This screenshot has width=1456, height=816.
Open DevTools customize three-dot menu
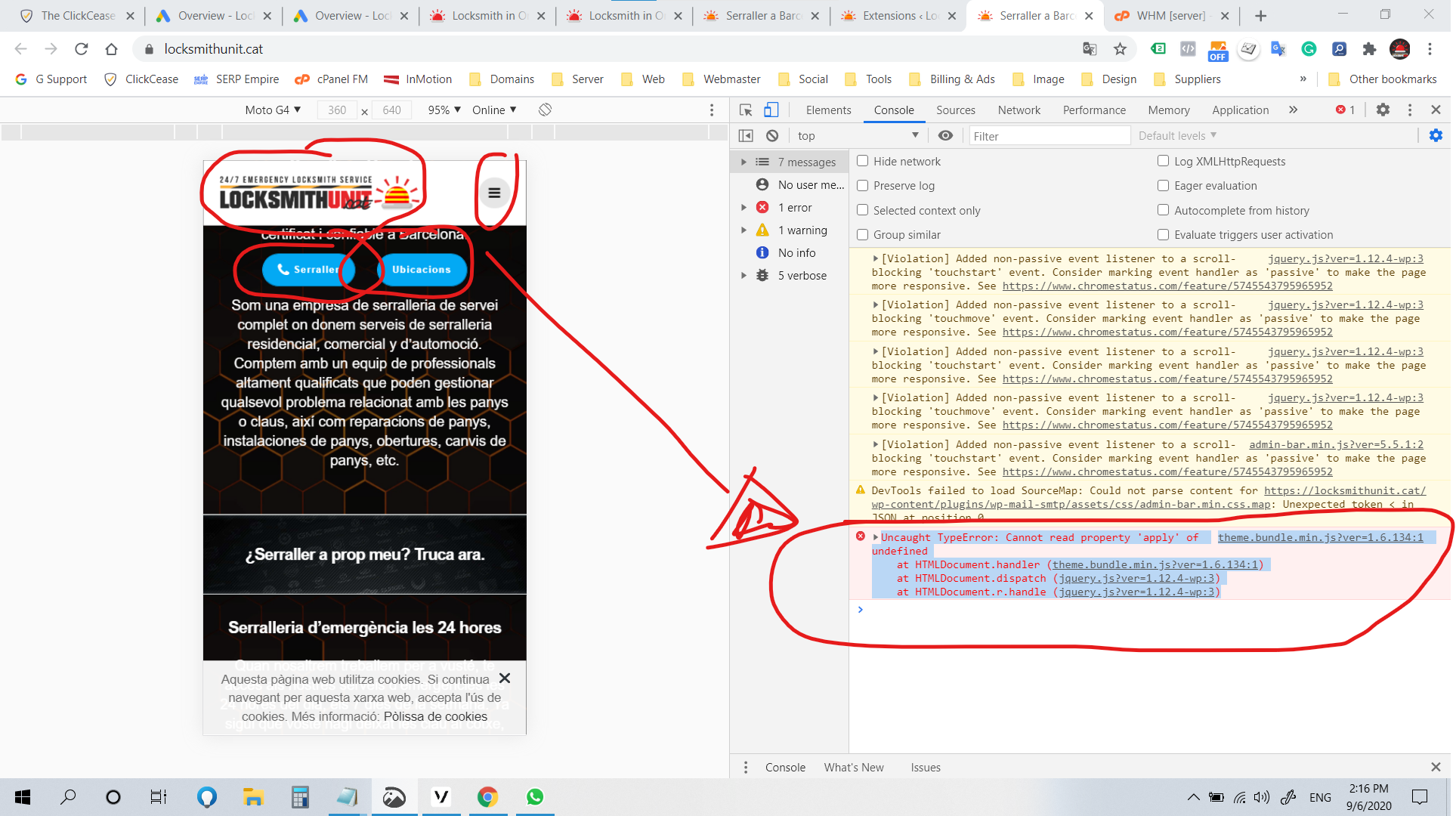coord(1410,110)
